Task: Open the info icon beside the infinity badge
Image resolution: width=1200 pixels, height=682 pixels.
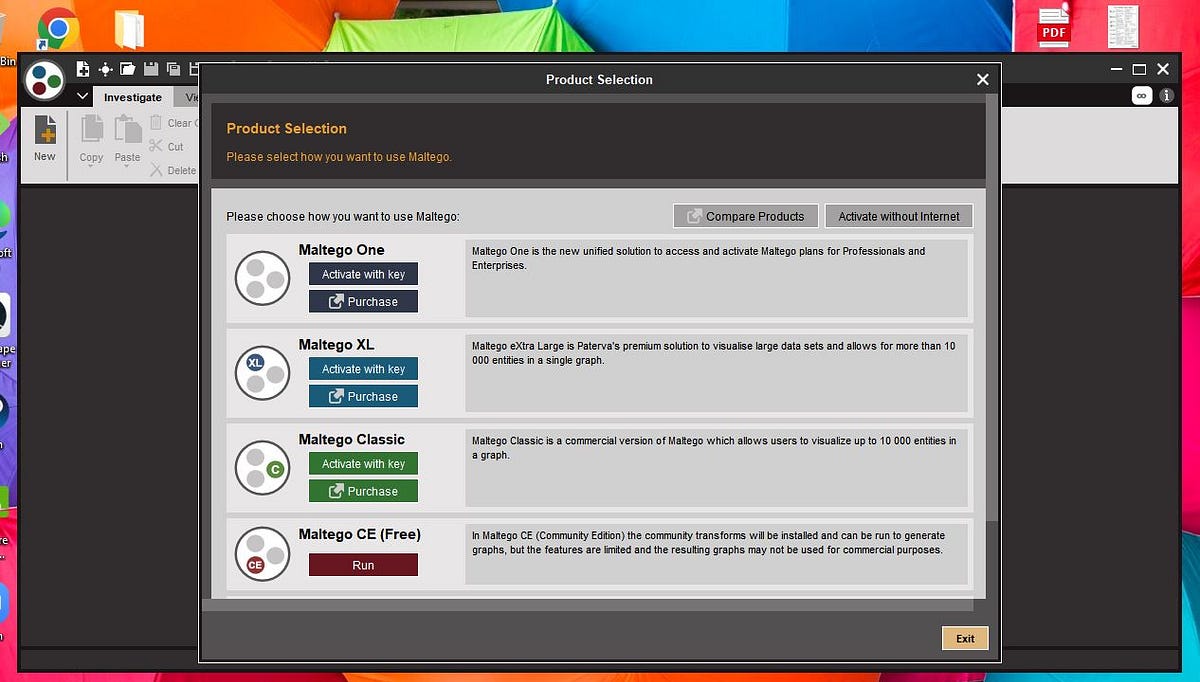Action: click(1165, 95)
